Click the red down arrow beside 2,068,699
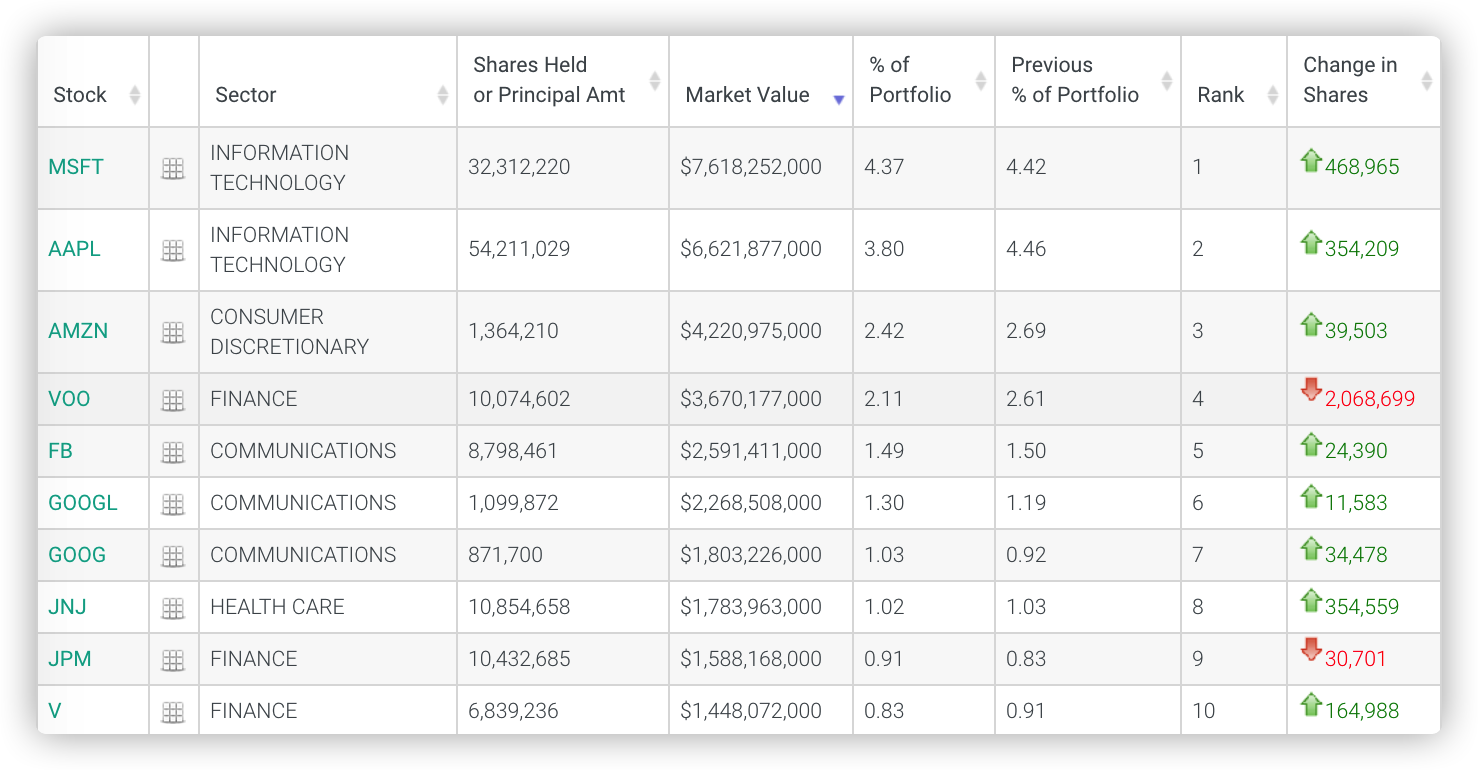Image resolution: width=1478 pixels, height=770 pixels. tap(1311, 390)
